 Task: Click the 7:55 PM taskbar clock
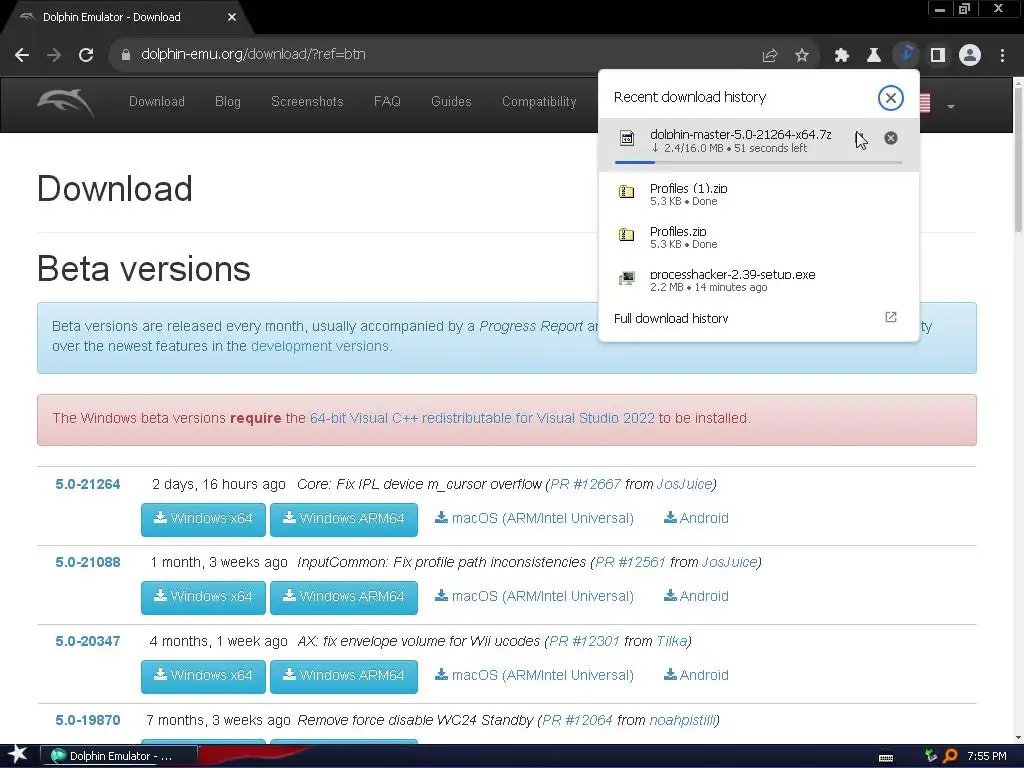pyautogui.click(x=986, y=756)
